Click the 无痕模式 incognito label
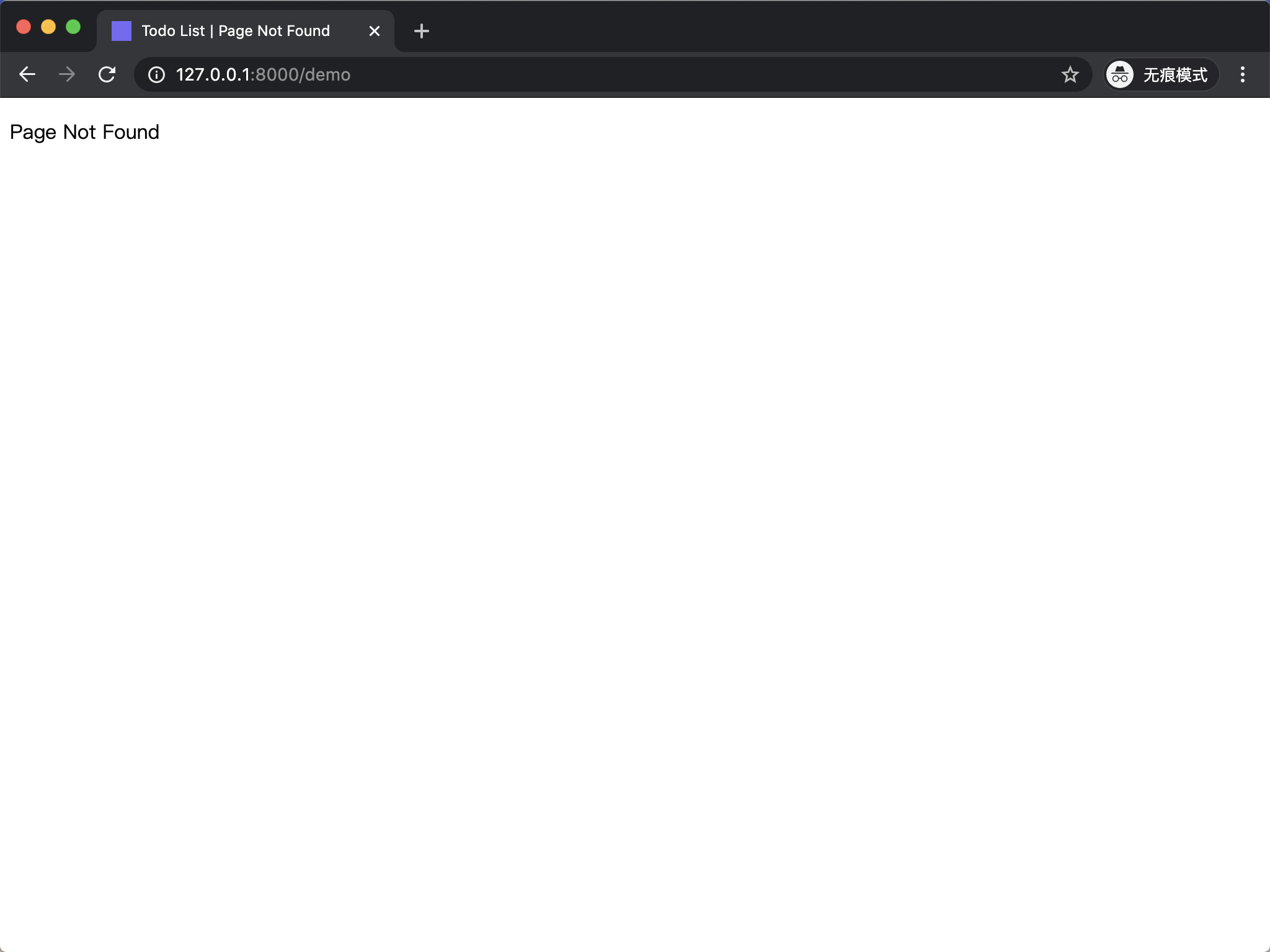The width and height of the screenshot is (1270, 952). [x=1158, y=74]
